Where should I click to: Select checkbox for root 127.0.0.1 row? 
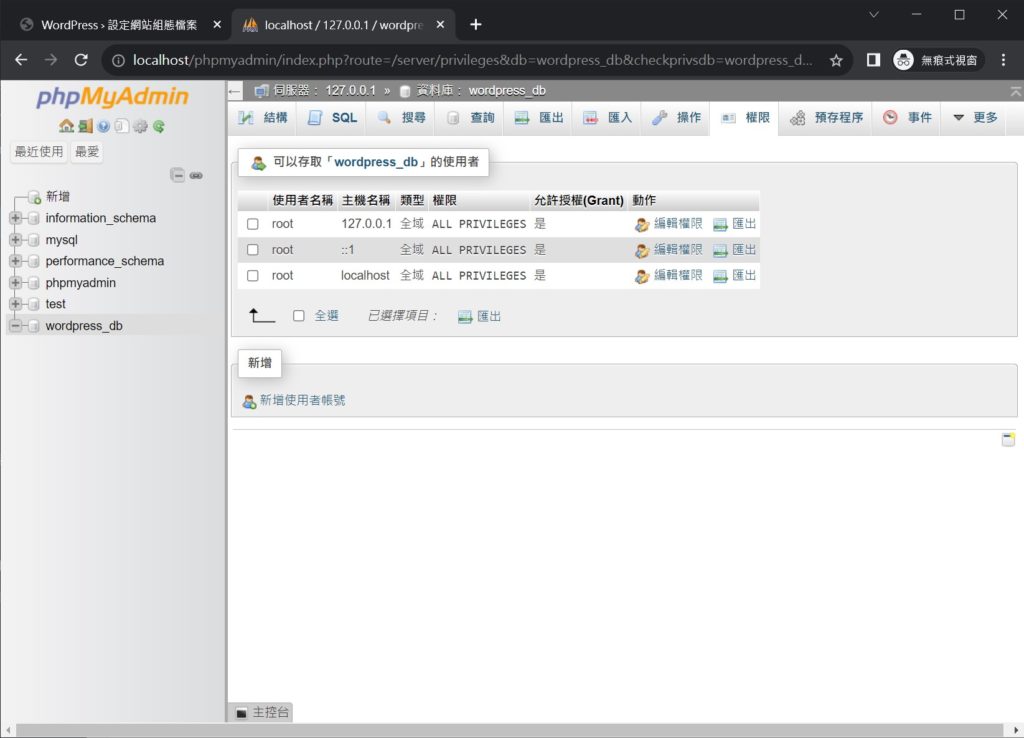tap(253, 224)
